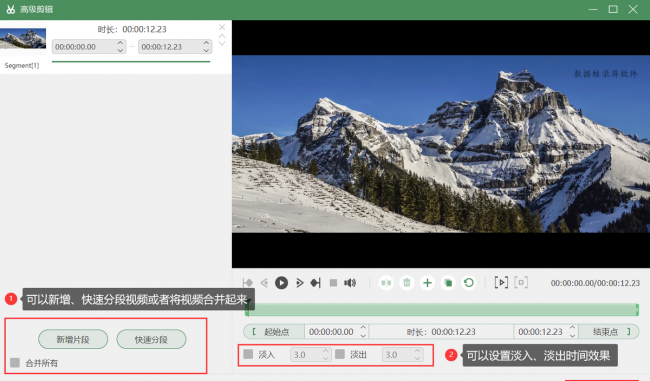
Task: Enable the 淡入 fade-in checkbox
Action: click(x=248, y=354)
